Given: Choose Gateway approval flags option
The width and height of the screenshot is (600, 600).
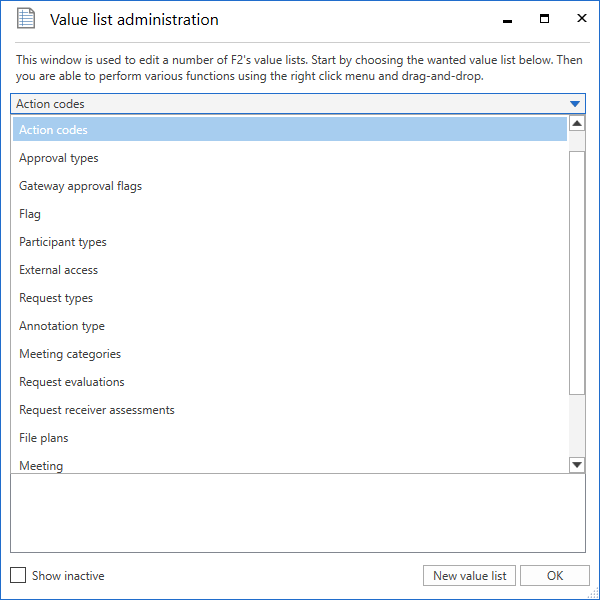Looking at the screenshot, I should click(x=80, y=186).
